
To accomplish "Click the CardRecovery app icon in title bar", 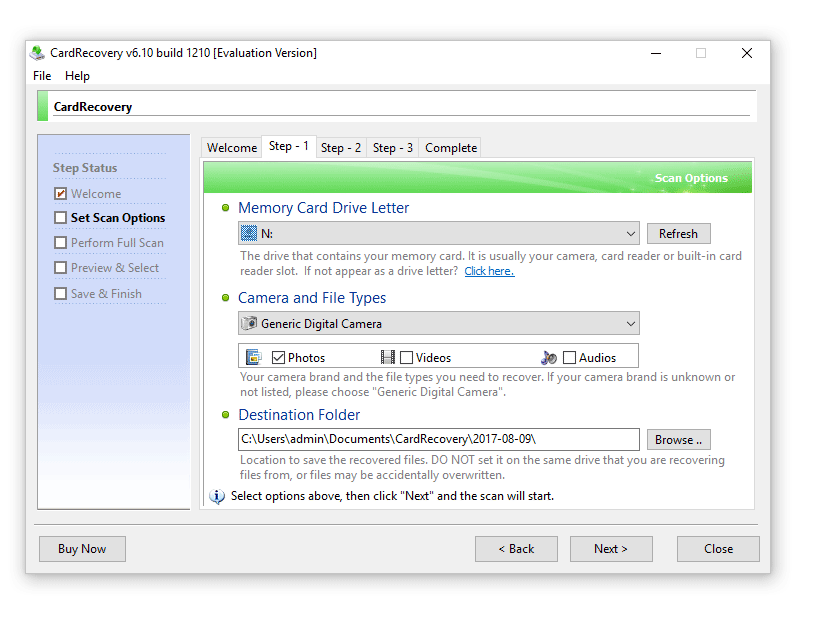I will coord(37,53).
